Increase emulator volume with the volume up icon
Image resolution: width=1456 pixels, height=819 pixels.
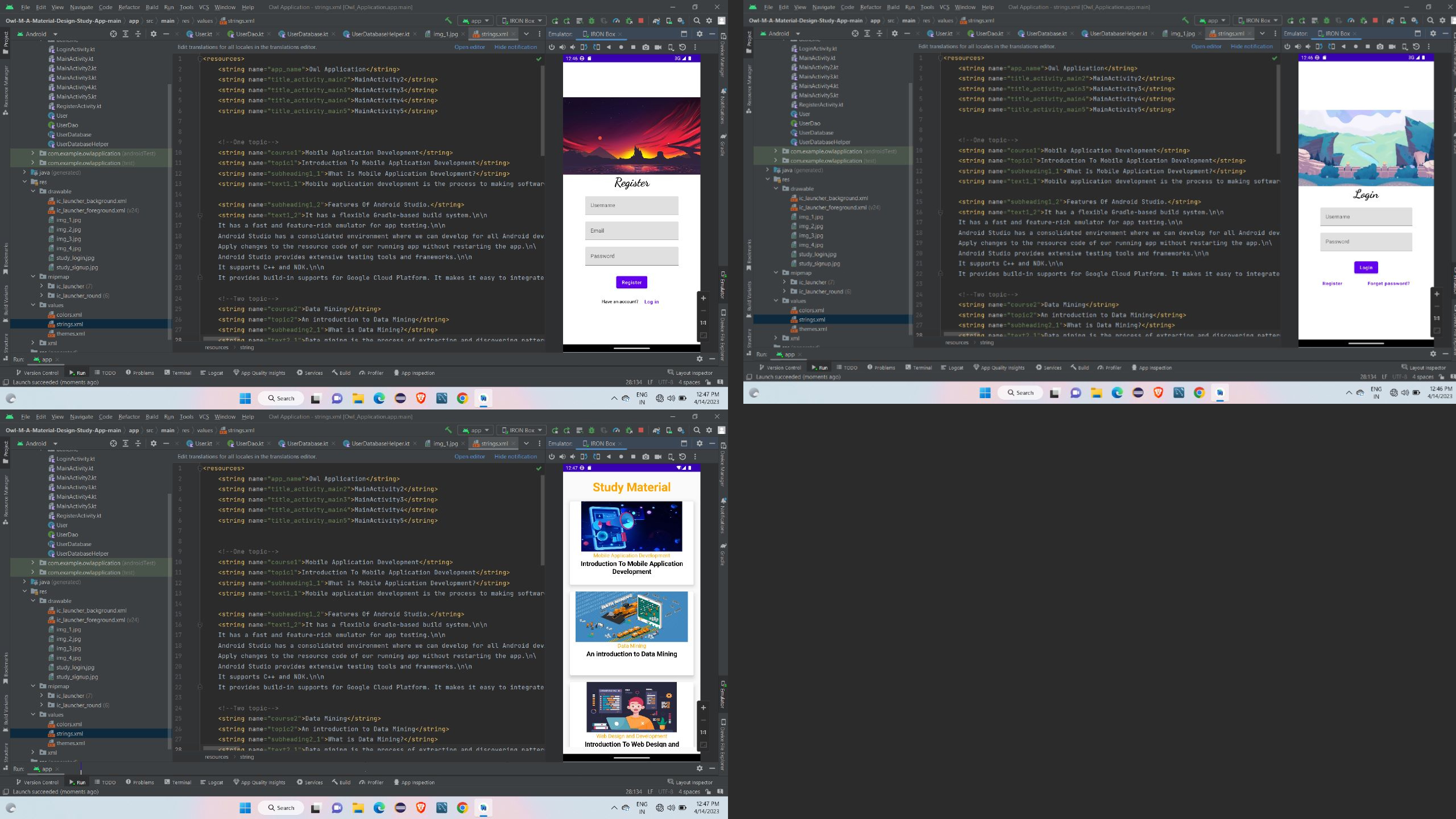pyautogui.click(x=562, y=47)
